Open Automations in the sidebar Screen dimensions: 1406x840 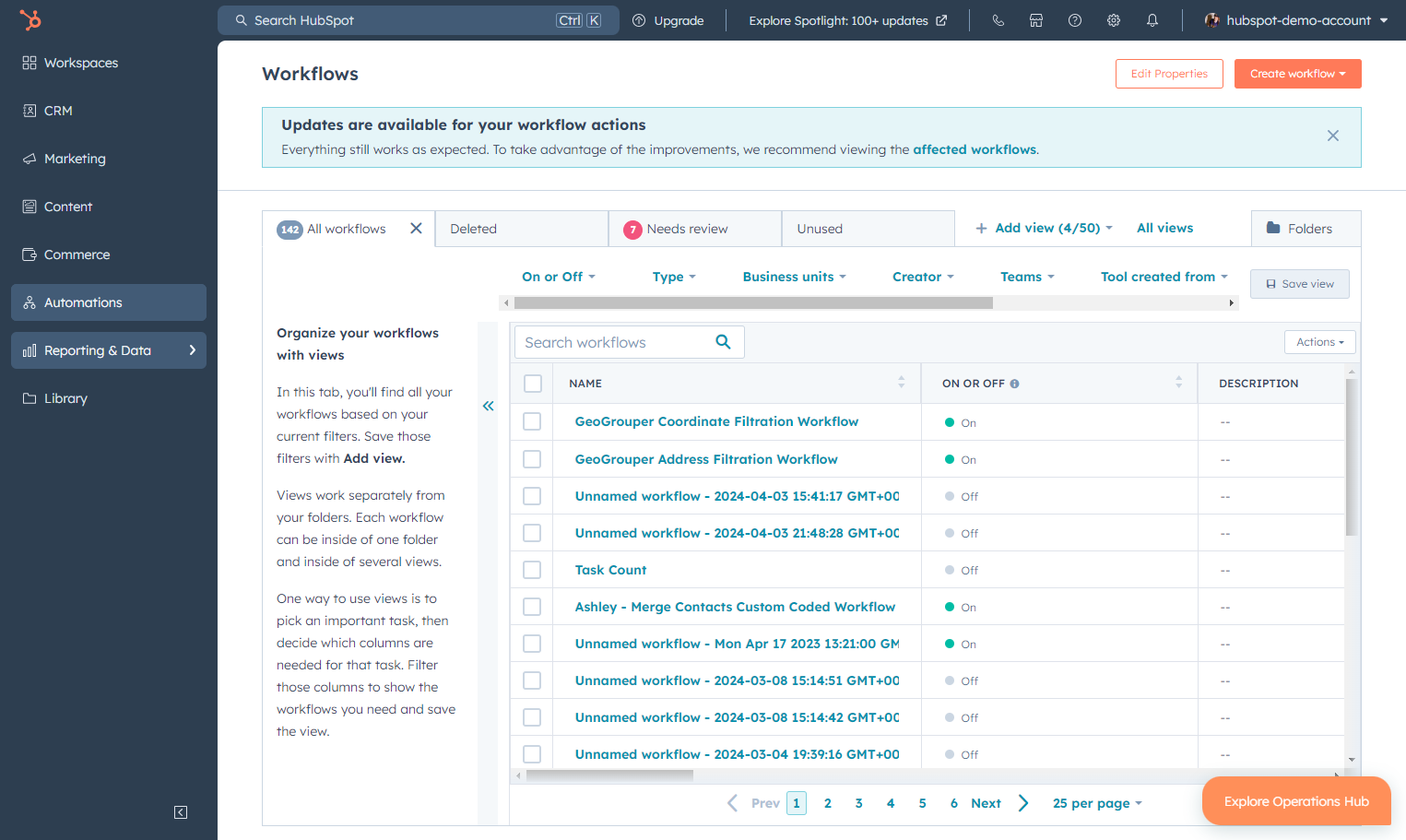pyautogui.click(x=109, y=302)
